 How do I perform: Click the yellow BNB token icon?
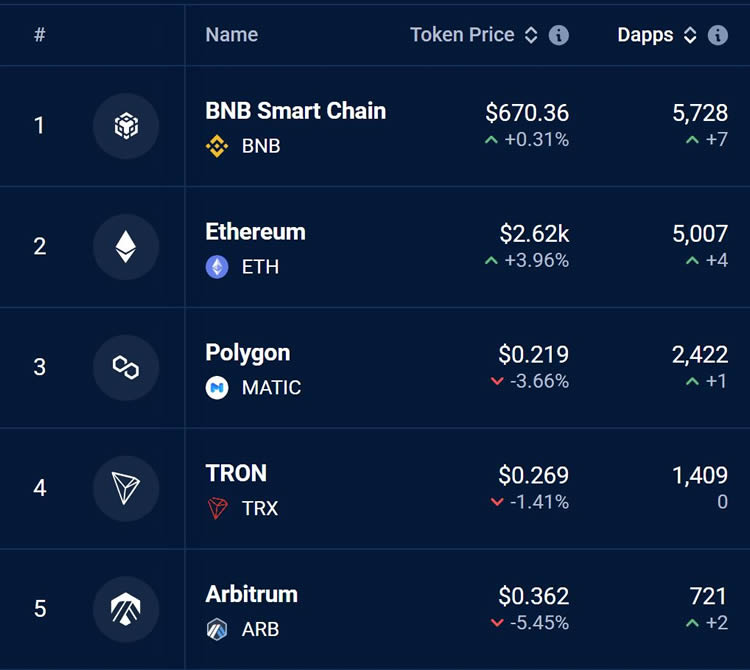(x=217, y=146)
